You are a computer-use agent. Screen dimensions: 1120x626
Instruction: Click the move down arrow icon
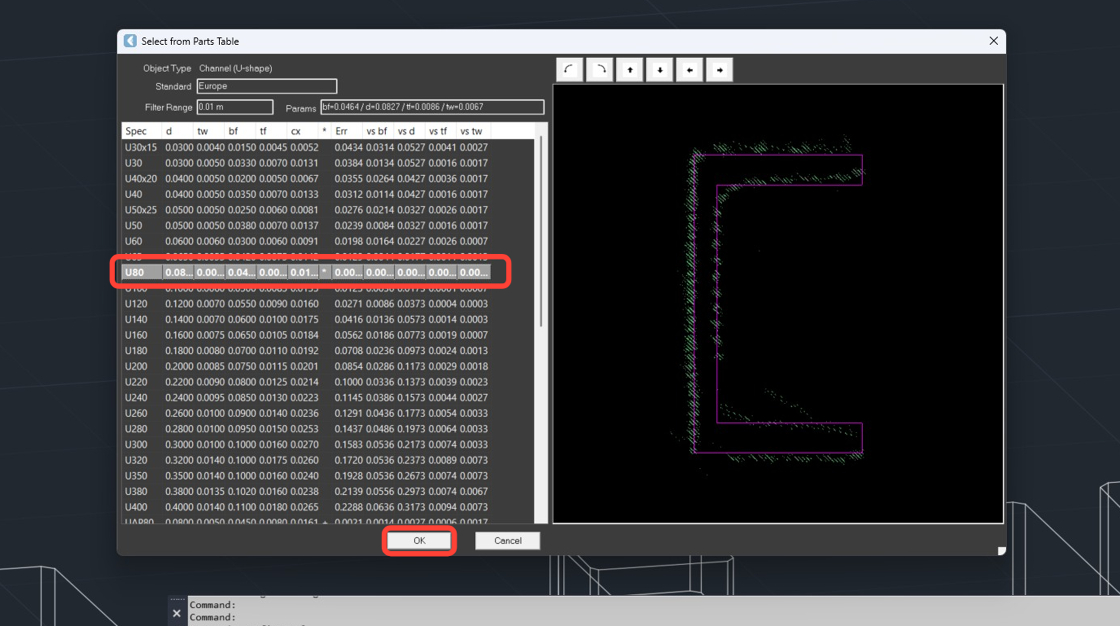(659, 70)
